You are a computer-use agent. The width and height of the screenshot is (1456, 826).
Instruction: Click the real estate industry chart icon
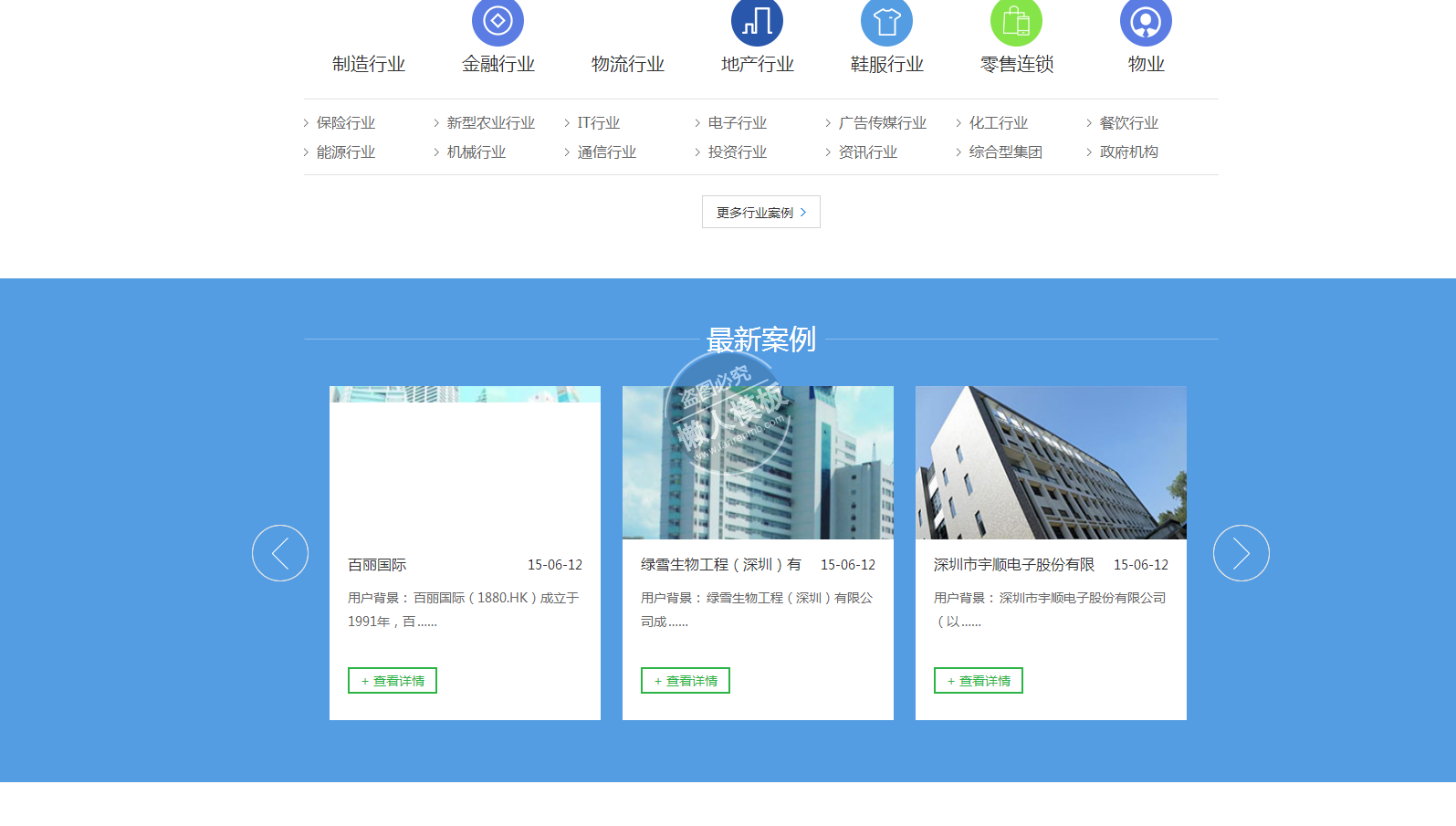pos(757,21)
